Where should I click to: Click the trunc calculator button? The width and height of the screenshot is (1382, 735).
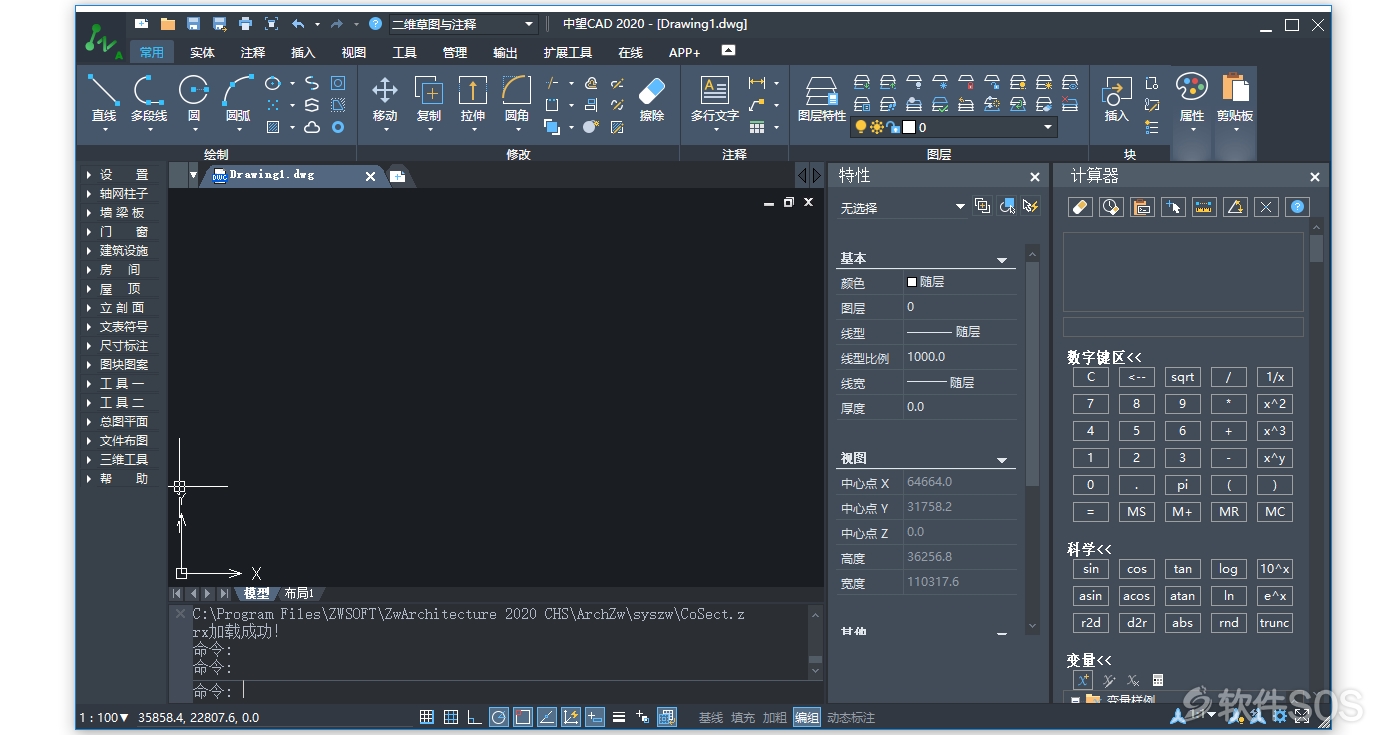coord(1274,623)
